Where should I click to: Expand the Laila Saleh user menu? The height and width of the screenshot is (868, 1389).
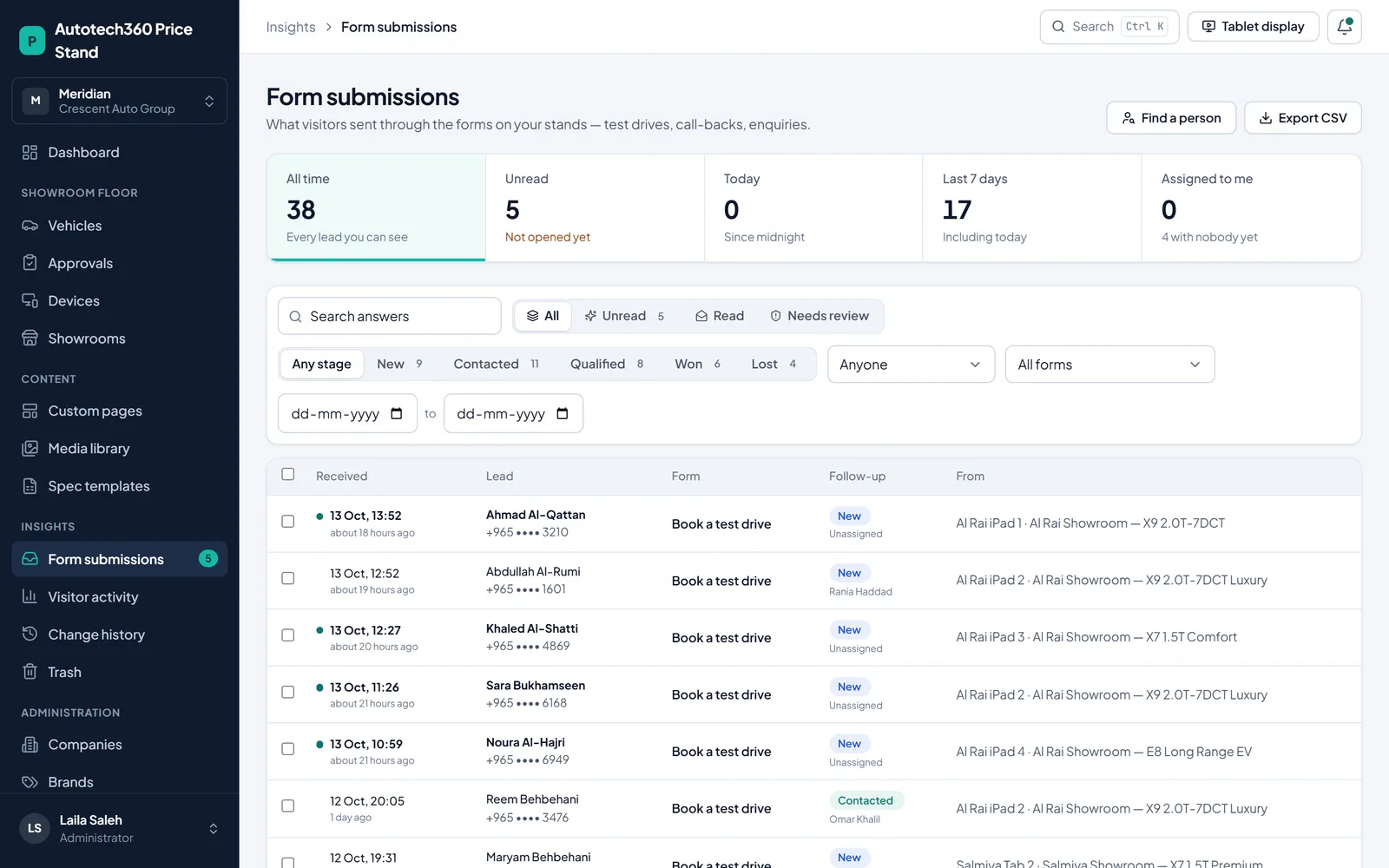(119, 828)
